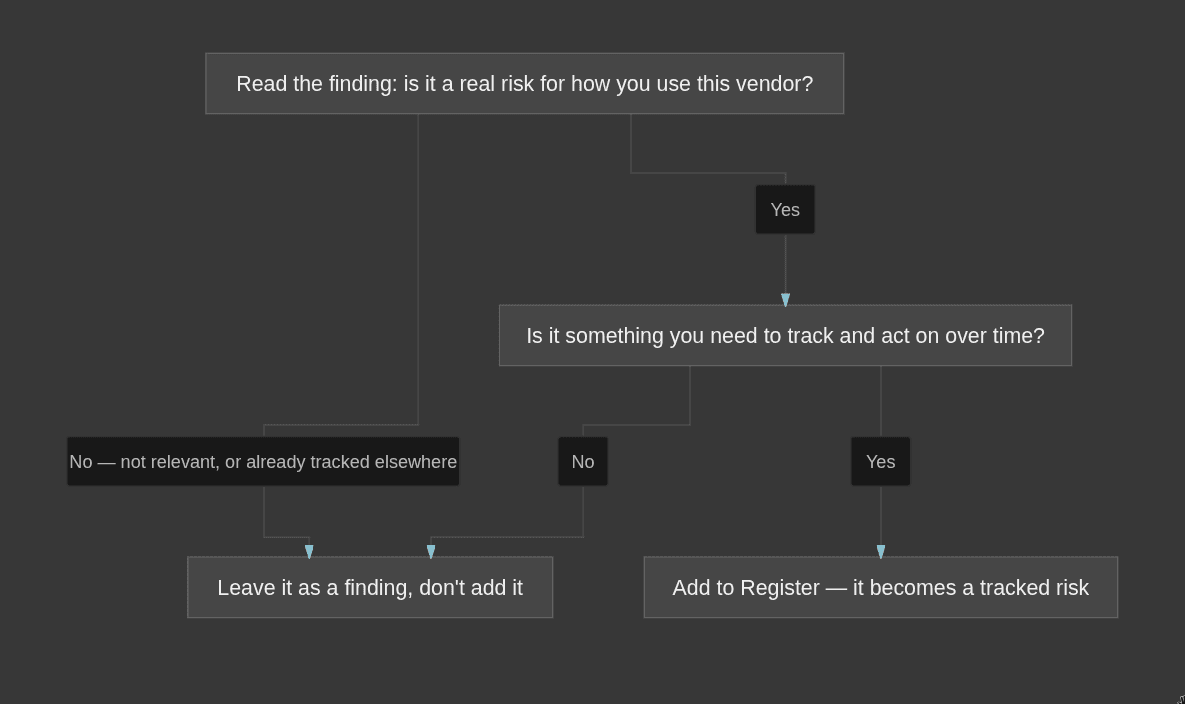Viewport: 1185px width, 704px height.
Task: Click the arrowhead entering 'Add to Register' box
Action: [880, 552]
